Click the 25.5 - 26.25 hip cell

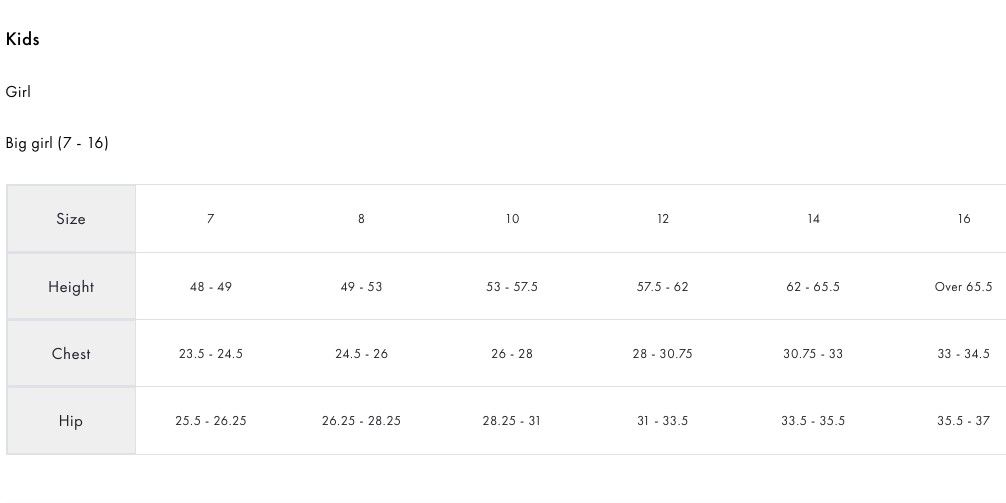(210, 421)
